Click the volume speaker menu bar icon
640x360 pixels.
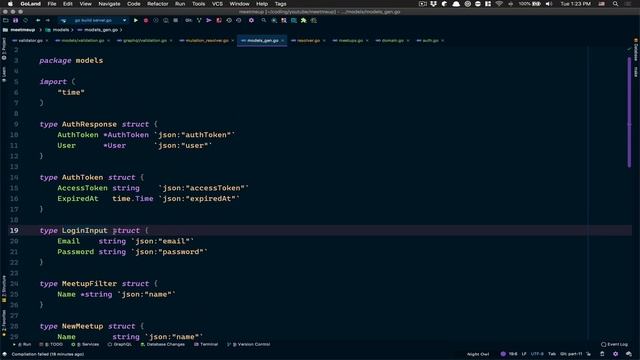click(x=549, y=4)
